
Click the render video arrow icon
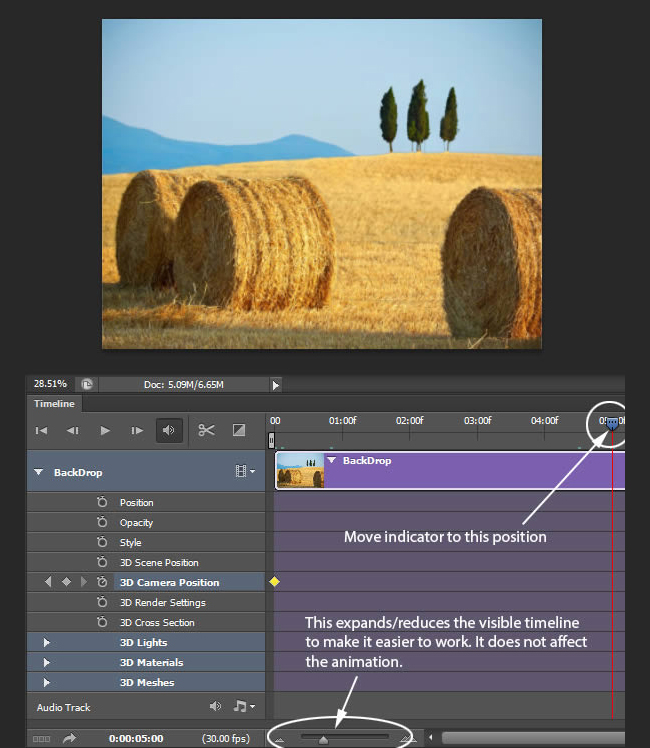[x=69, y=739]
